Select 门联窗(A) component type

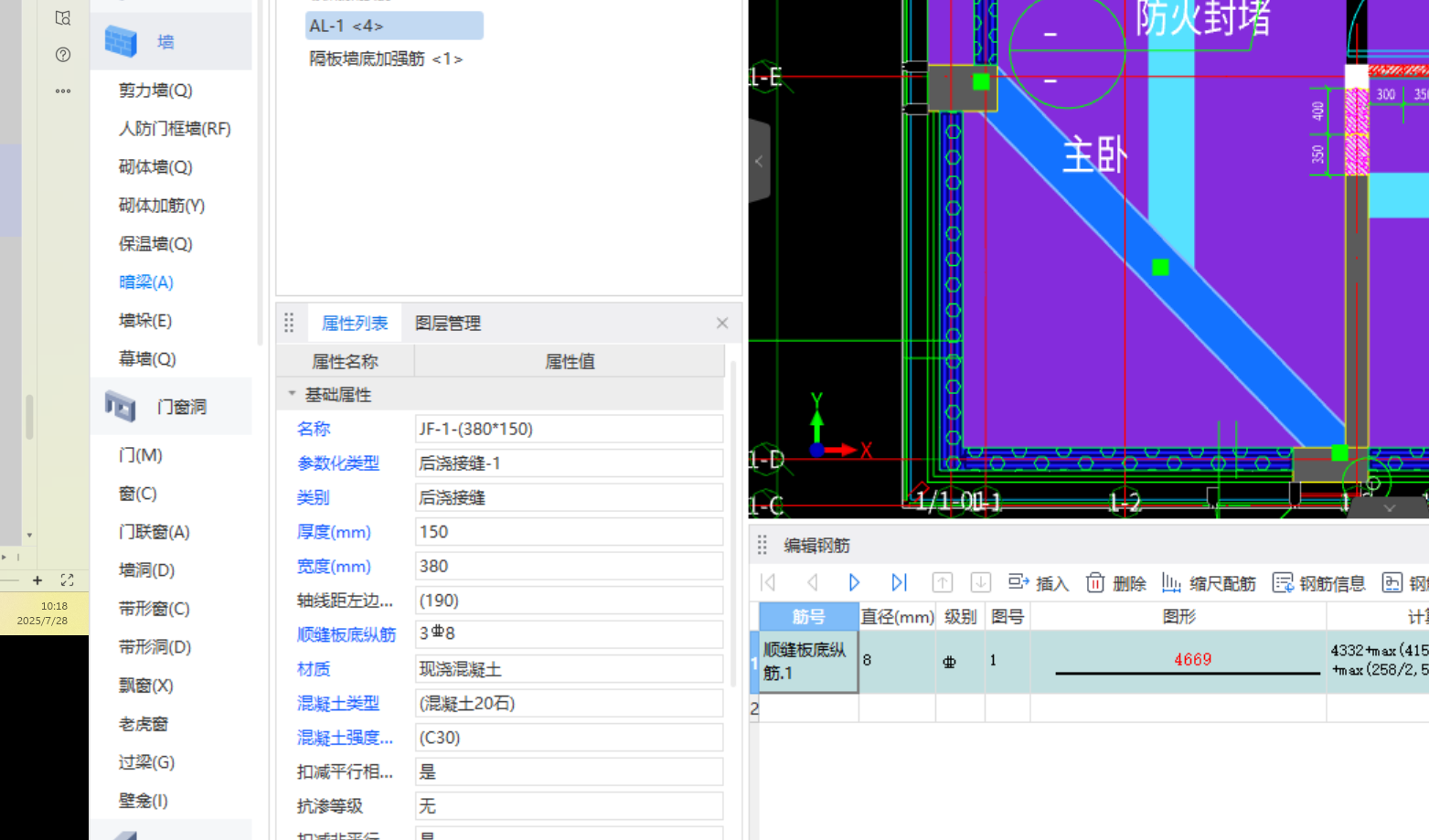coord(155,532)
